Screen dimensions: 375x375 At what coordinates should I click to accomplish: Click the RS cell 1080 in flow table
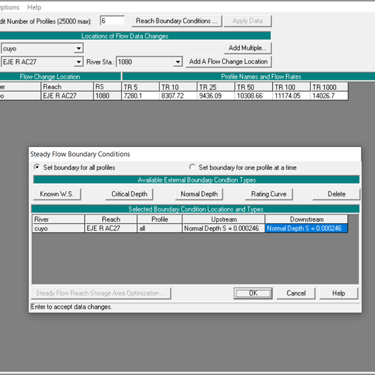tap(107, 96)
